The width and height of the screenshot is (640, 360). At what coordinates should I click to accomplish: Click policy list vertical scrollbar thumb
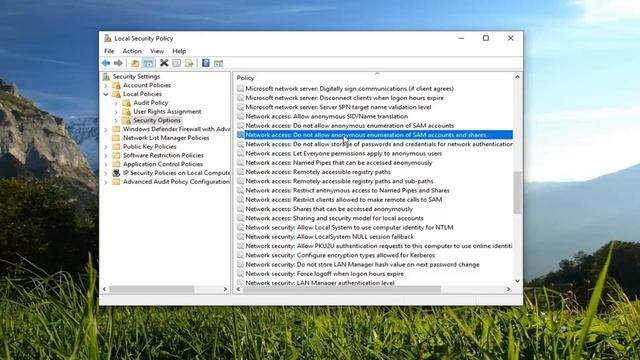[517, 192]
